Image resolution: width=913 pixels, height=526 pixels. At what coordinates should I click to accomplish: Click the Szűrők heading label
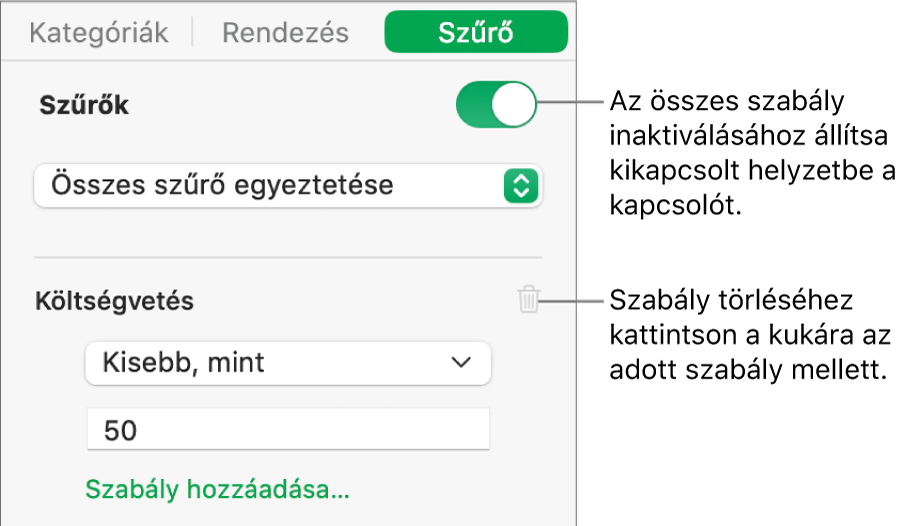pyautogui.click(x=84, y=105)
